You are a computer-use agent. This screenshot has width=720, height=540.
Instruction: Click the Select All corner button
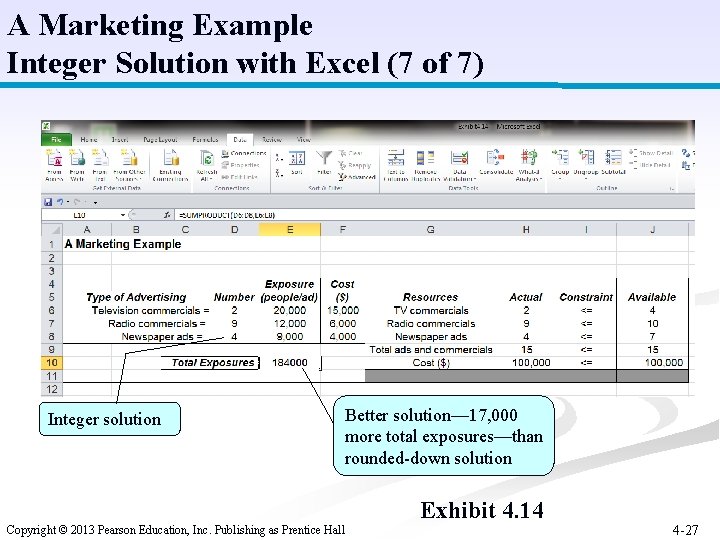tap(51, 230)
